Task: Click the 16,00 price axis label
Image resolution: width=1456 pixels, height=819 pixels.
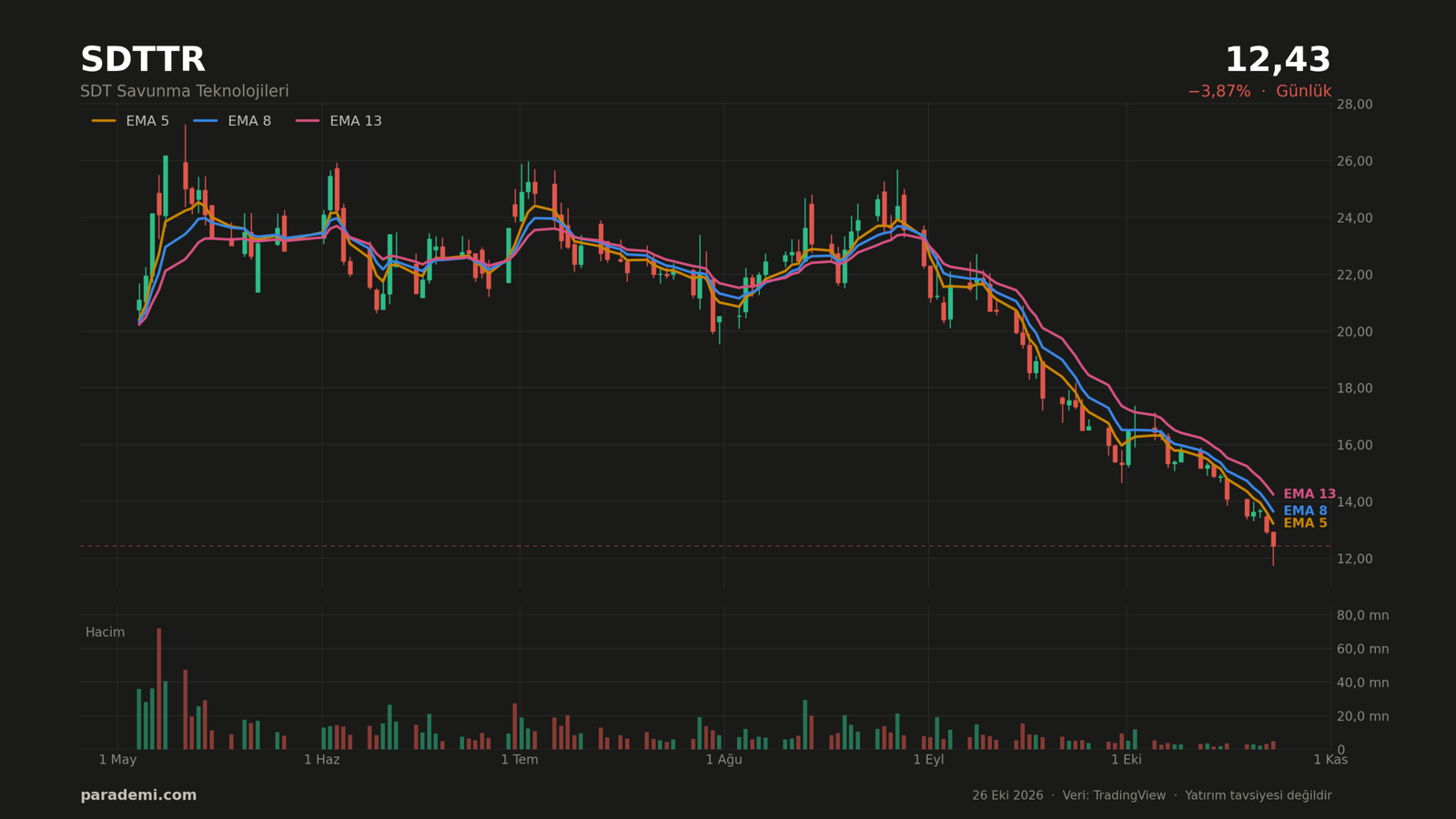Action: point(1354,445)
